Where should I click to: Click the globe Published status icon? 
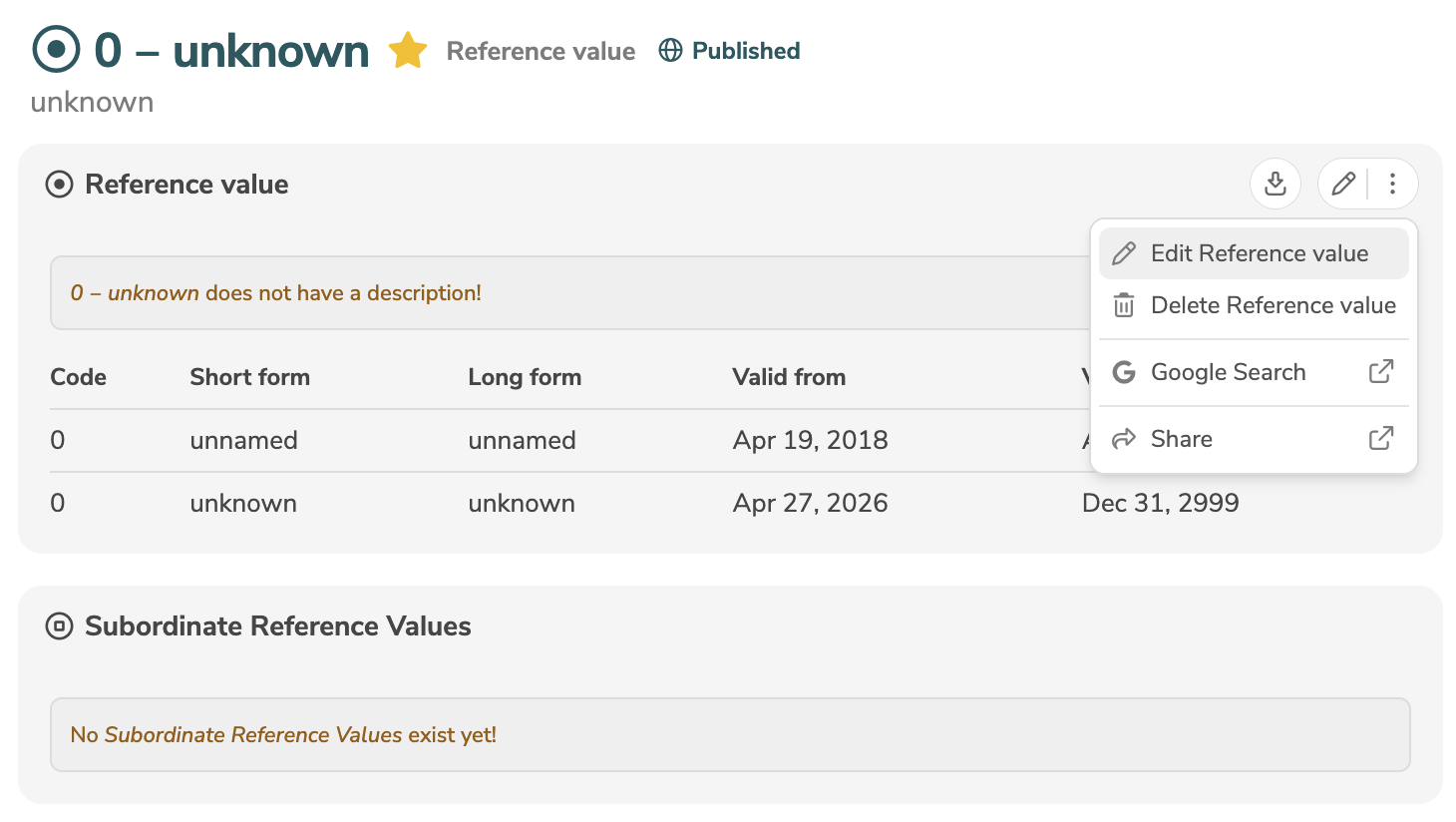point(671,51)
